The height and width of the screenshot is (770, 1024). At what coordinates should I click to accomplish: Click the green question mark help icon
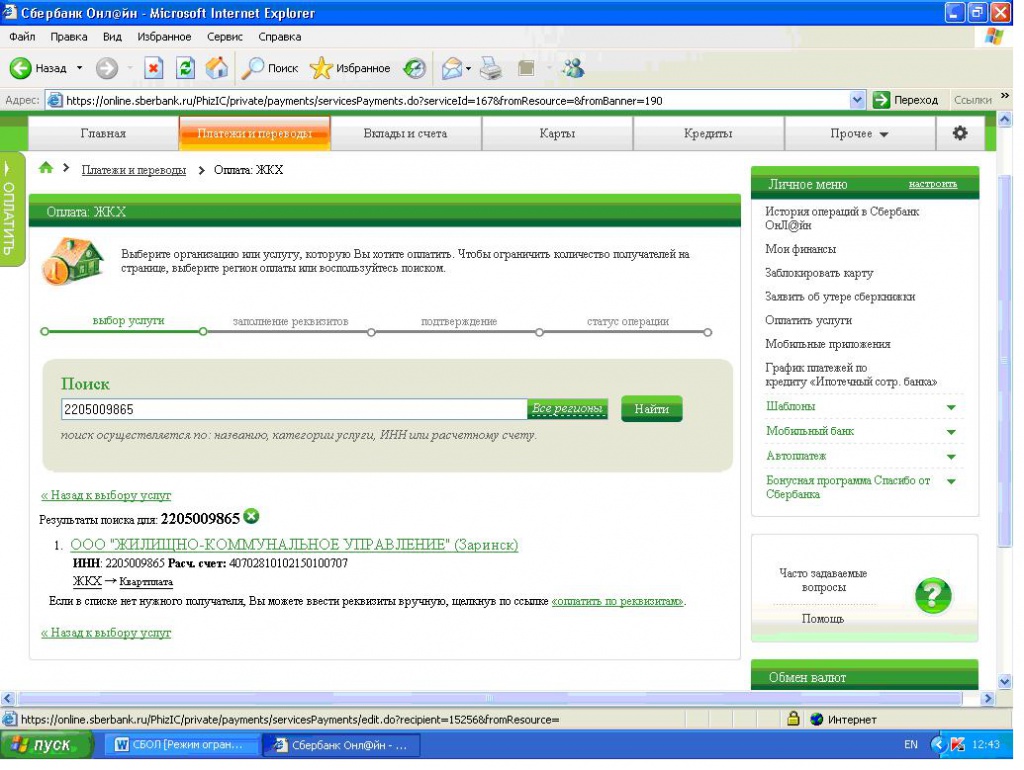(x=933, y=595)
